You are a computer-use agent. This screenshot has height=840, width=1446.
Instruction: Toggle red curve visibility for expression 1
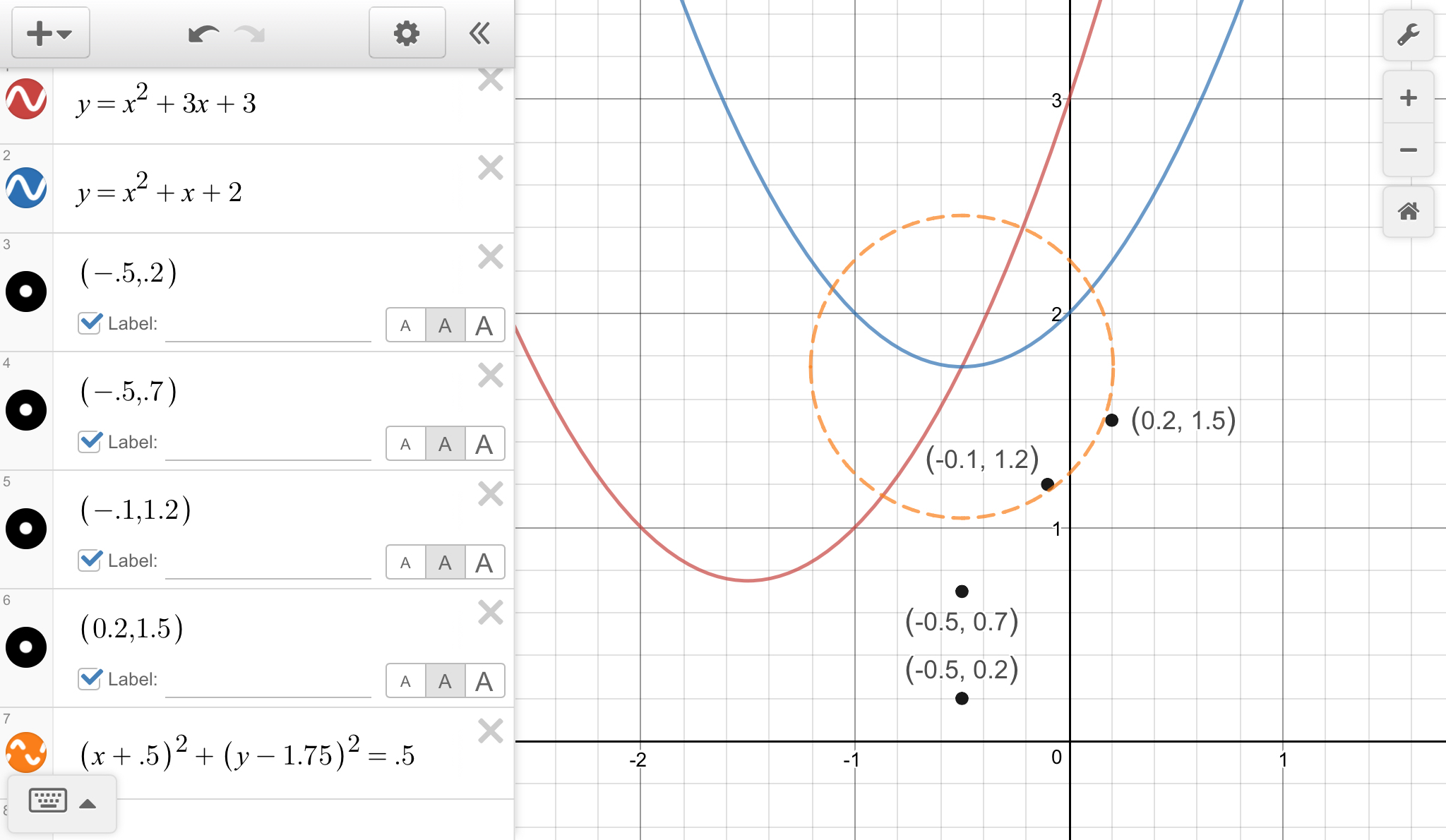point(26,99)
